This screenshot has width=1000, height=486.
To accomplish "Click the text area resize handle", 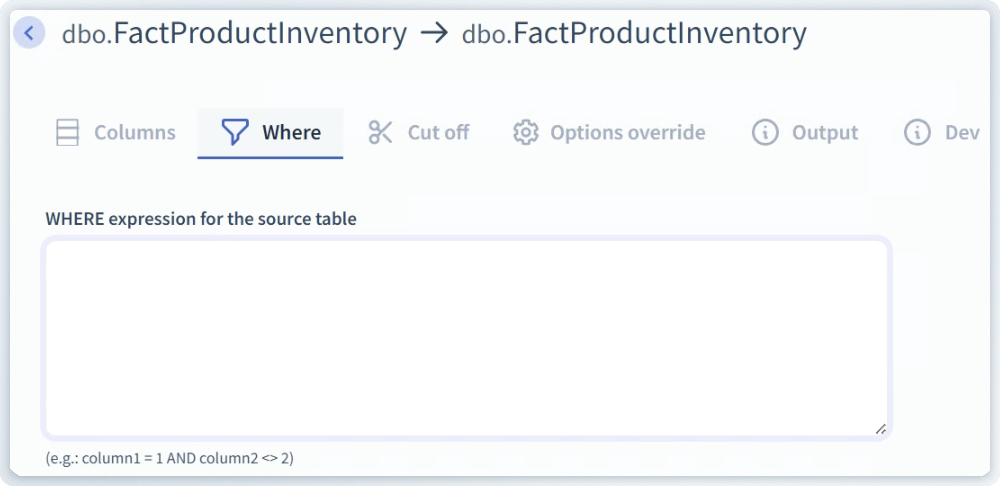I will point(880,428).
